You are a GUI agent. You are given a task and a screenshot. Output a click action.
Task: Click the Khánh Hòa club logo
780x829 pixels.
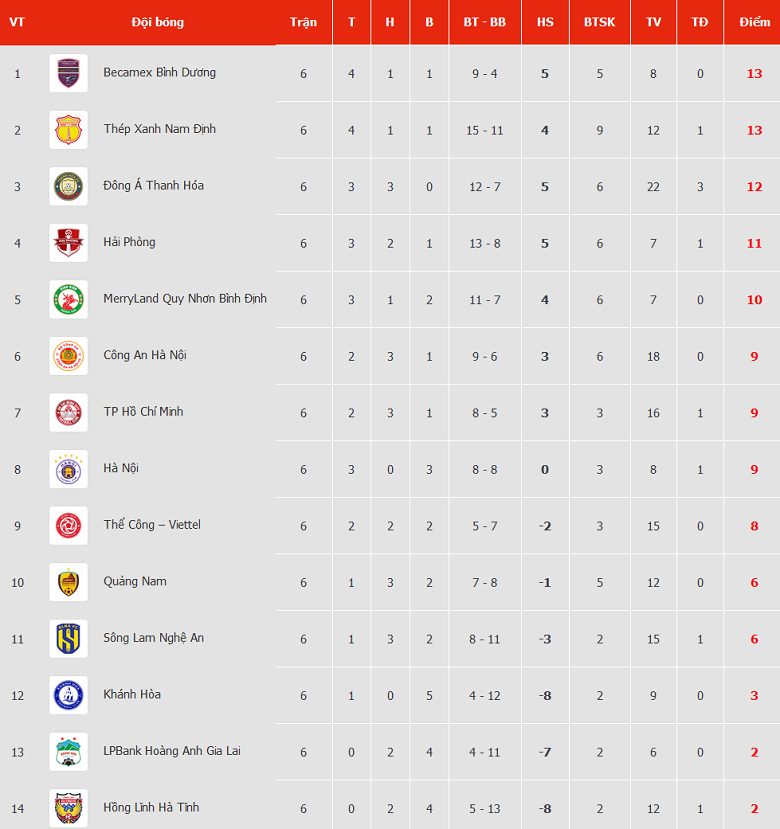pyautogui.click(x=69, y=695)
